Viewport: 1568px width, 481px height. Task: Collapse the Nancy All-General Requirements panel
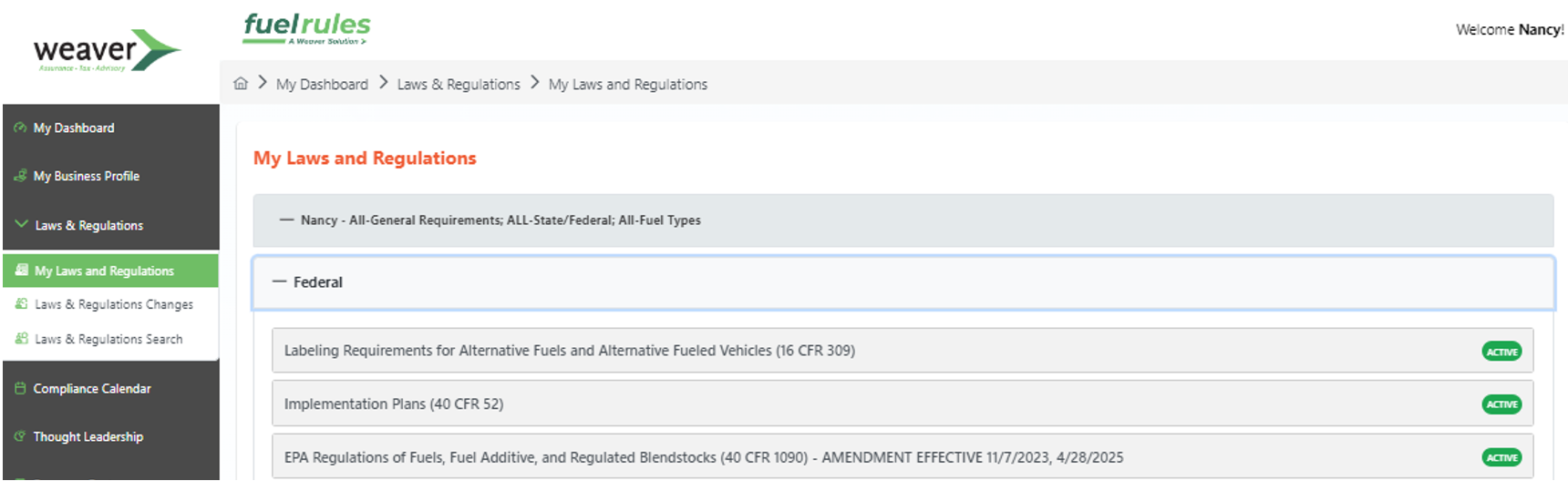[x=287, y=220]
